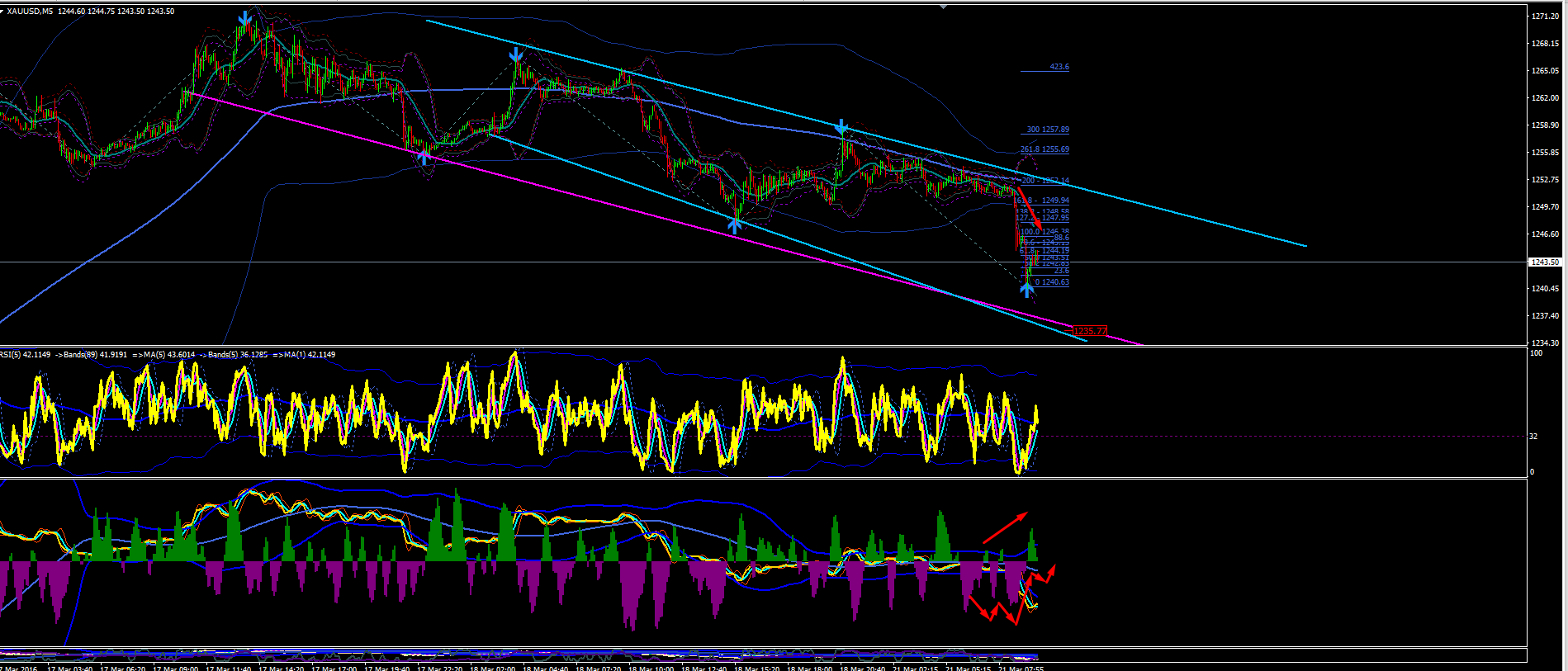The image size is (1568, 671).
Task: Select the 261.8 1255.69 Fibonacci label
Action: 1045,149
